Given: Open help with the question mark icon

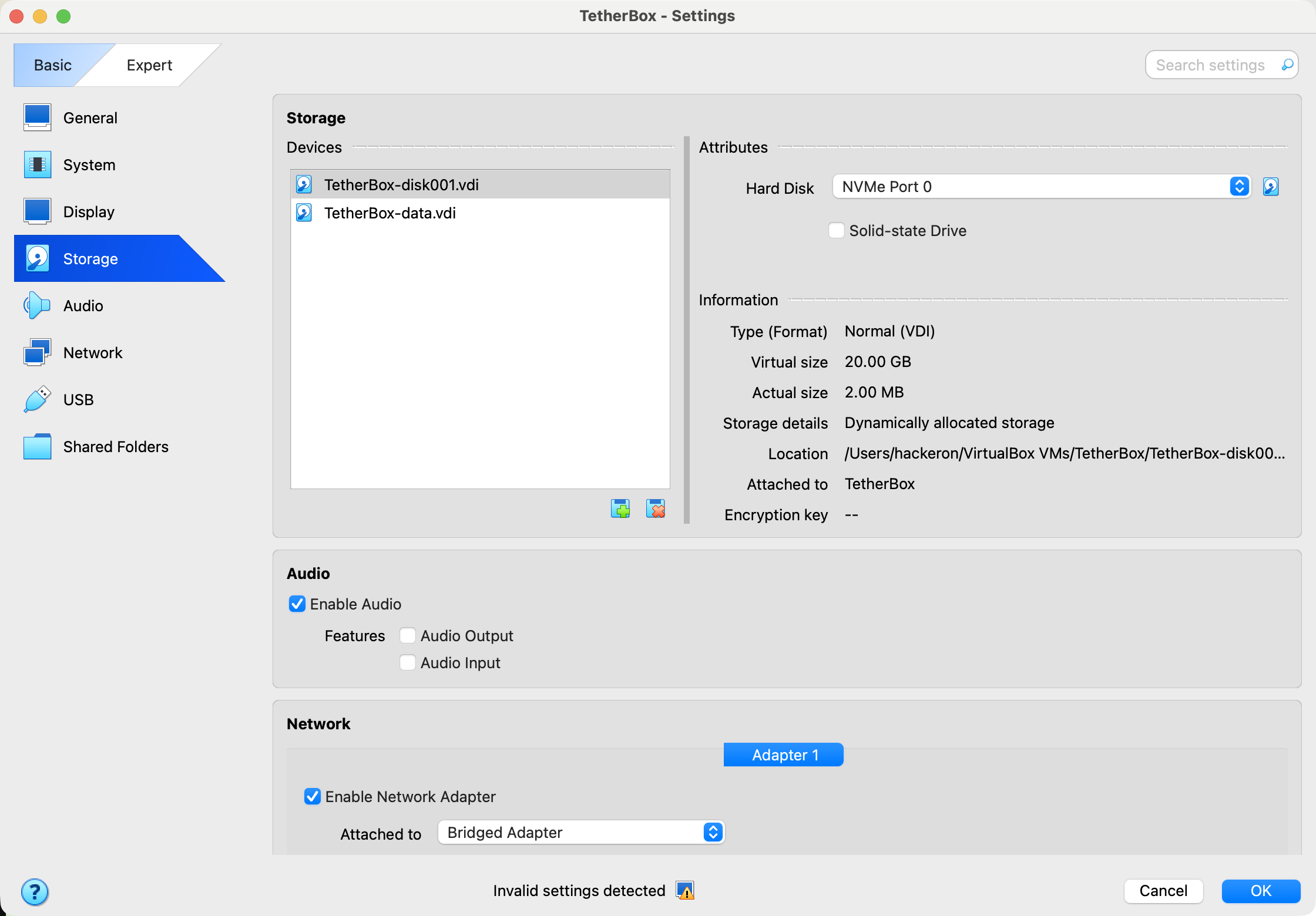Looking at the screenshot, I should pos(35,892).
